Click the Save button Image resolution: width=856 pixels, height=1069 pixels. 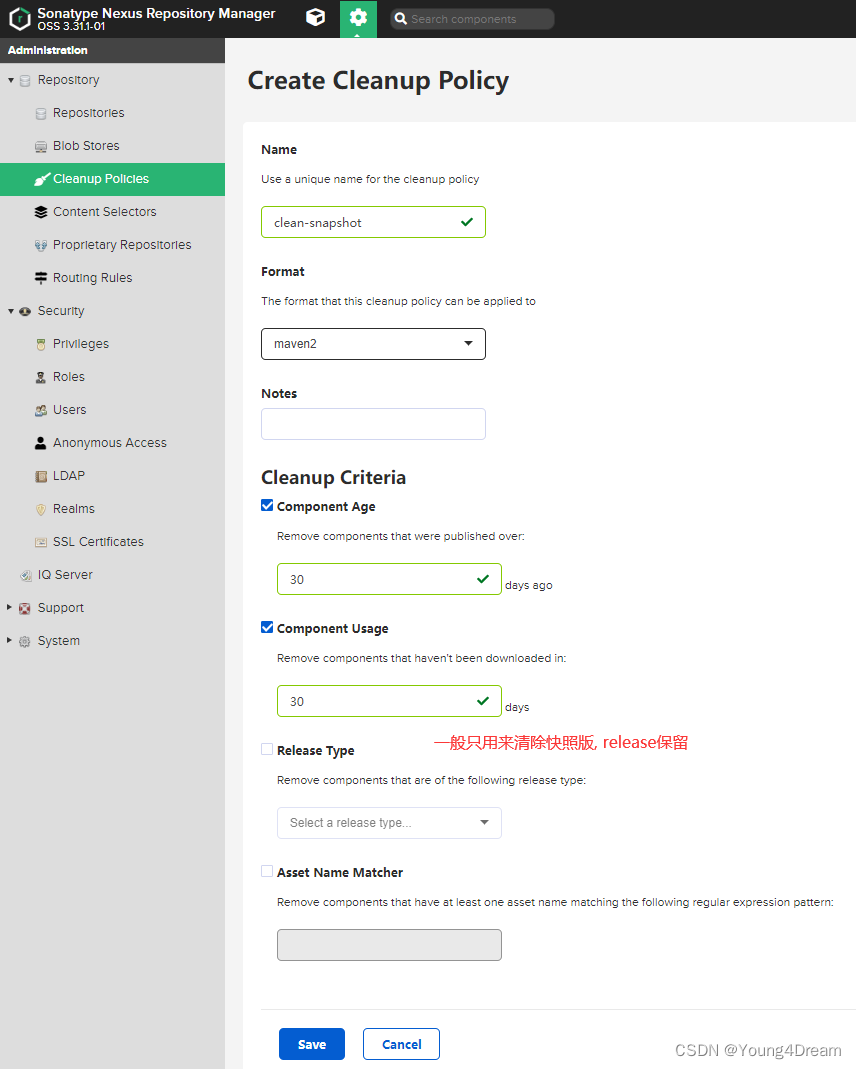tap(312, 1044)
